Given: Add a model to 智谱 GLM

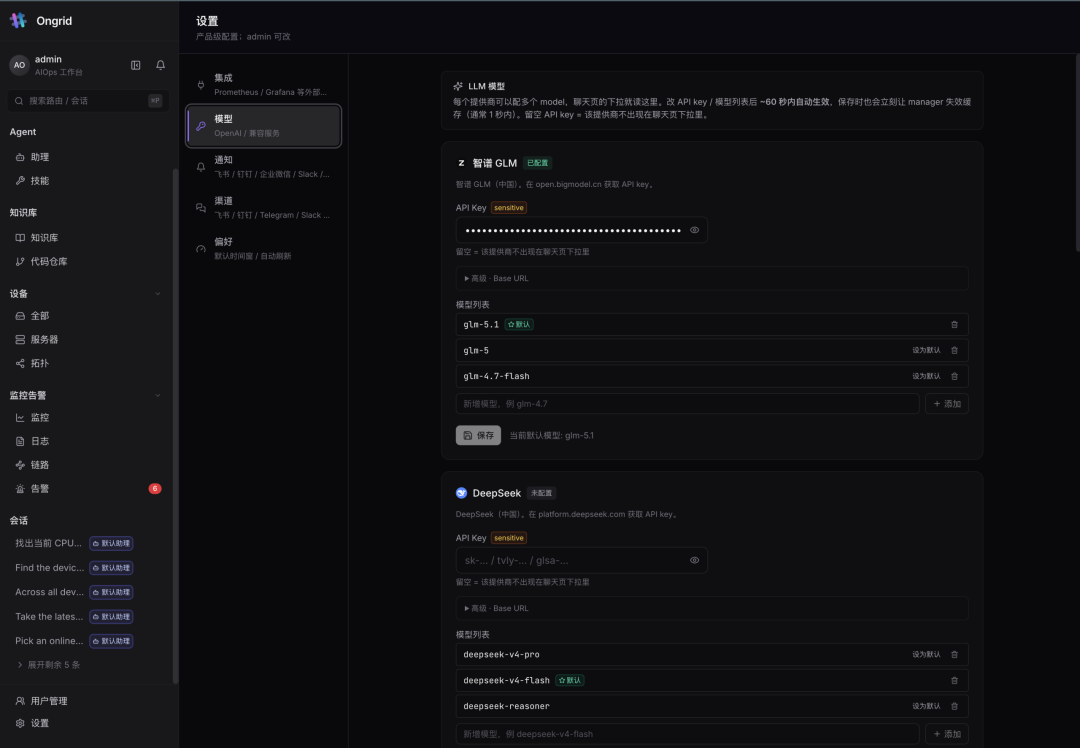Looking at the screenshot, I should tap(946, 404).
